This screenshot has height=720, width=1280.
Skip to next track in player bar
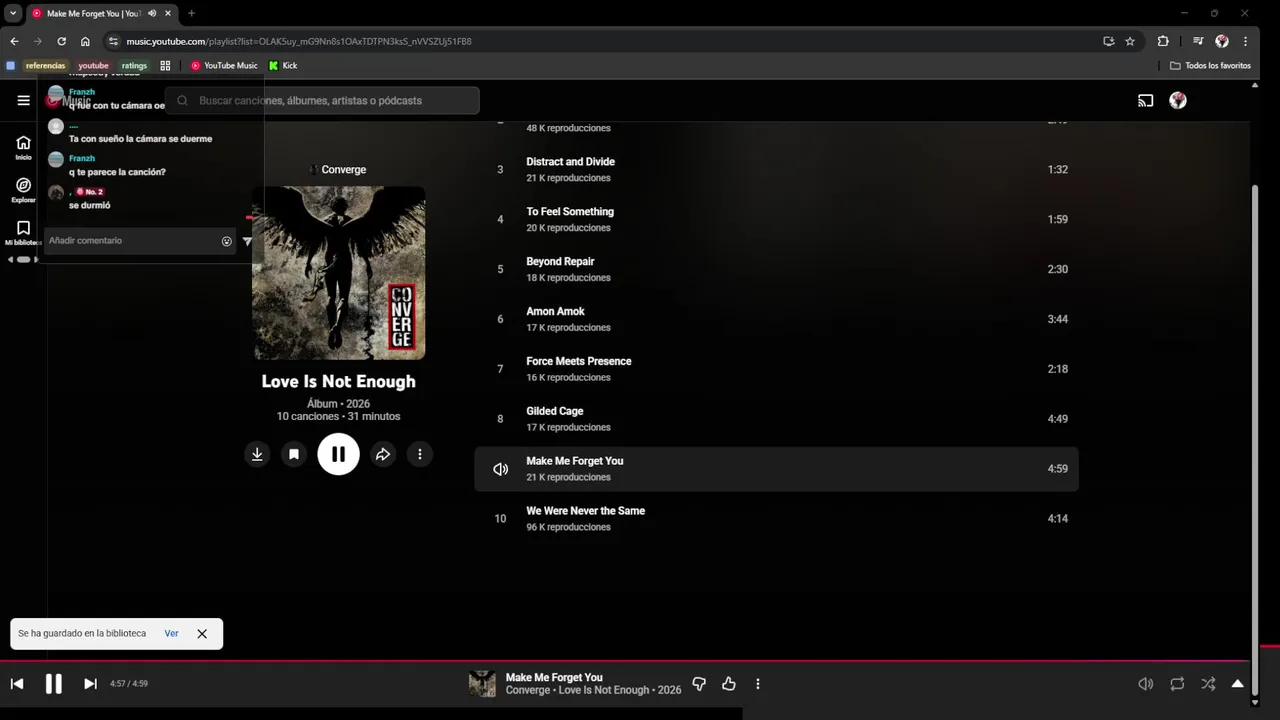[90, 684]
